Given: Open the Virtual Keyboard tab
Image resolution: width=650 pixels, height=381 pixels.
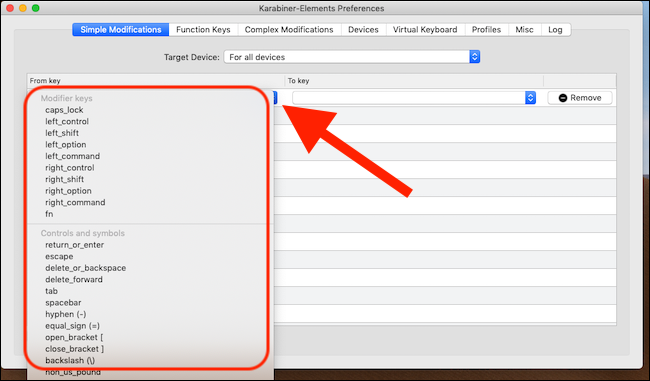Looking at the screenshot, I should tap(425, 29).
